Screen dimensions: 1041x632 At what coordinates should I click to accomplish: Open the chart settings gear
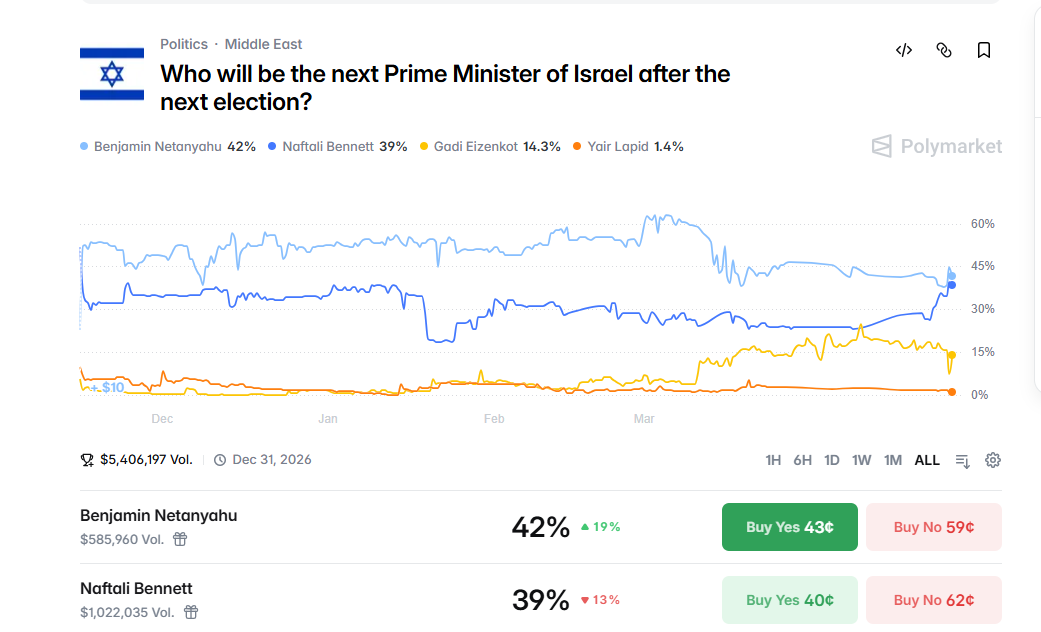pyautogui.click(x=993, y=460)
